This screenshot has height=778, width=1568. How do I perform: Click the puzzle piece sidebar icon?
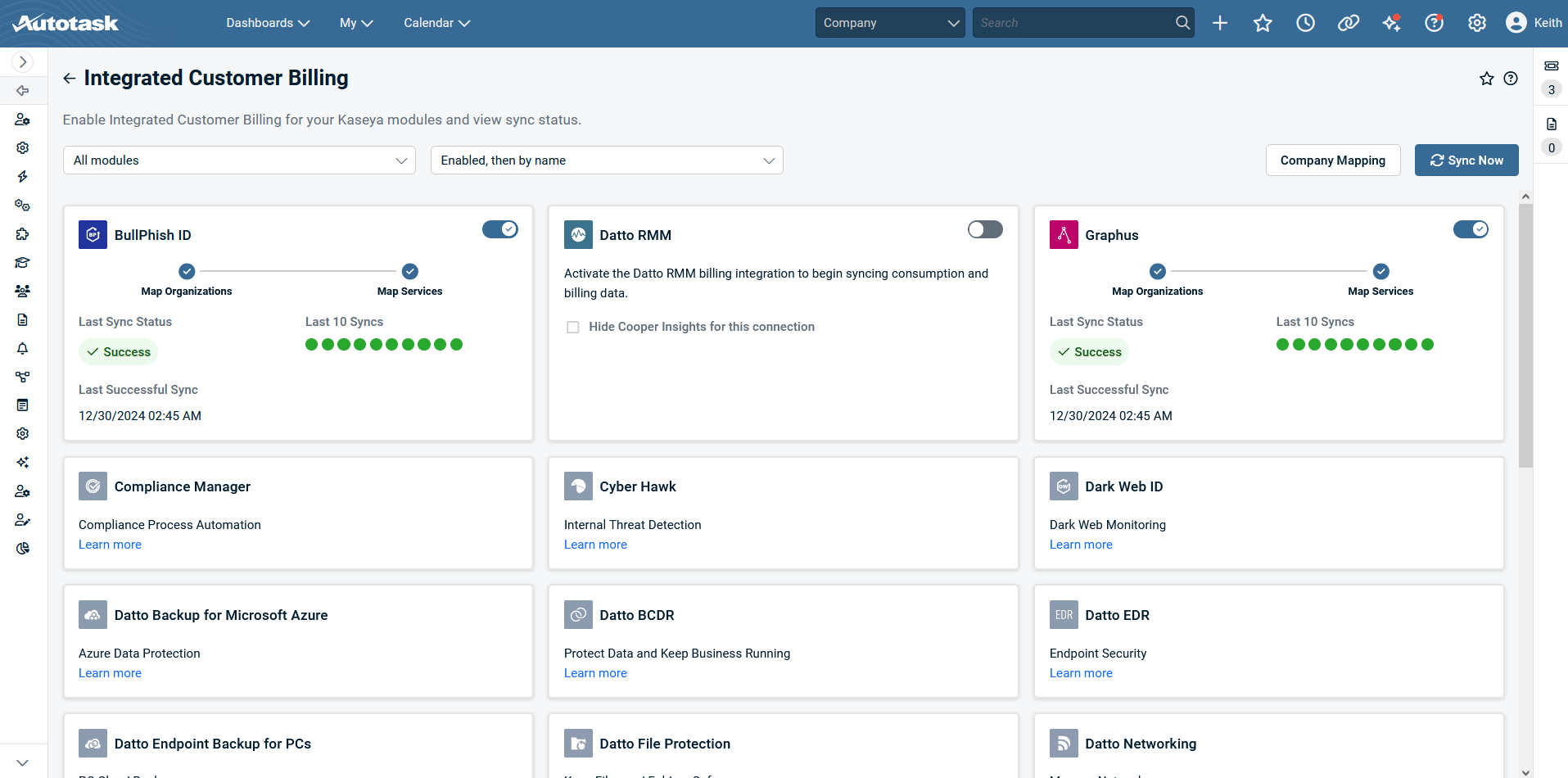point(23,234)
